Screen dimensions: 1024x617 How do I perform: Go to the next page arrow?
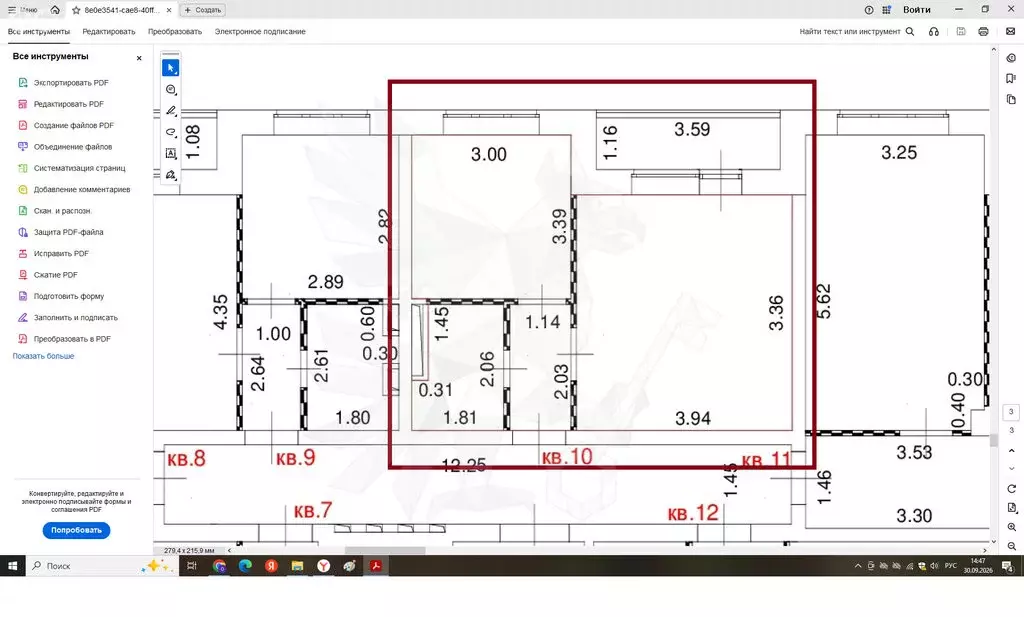(1012, 469)
